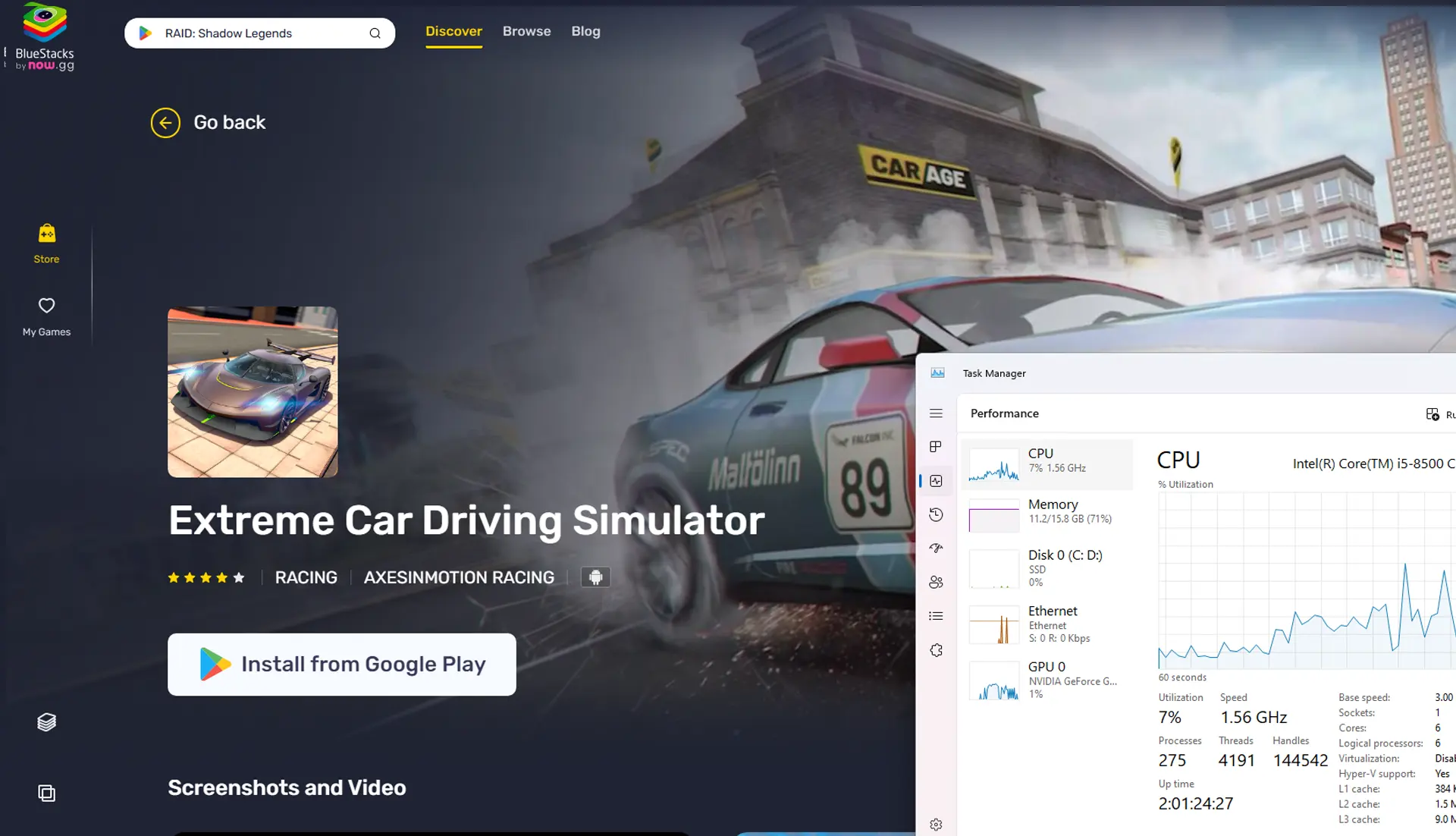Open the Browse tab
This screenshot has width=1456, height=836.
[x=526, y=31]
